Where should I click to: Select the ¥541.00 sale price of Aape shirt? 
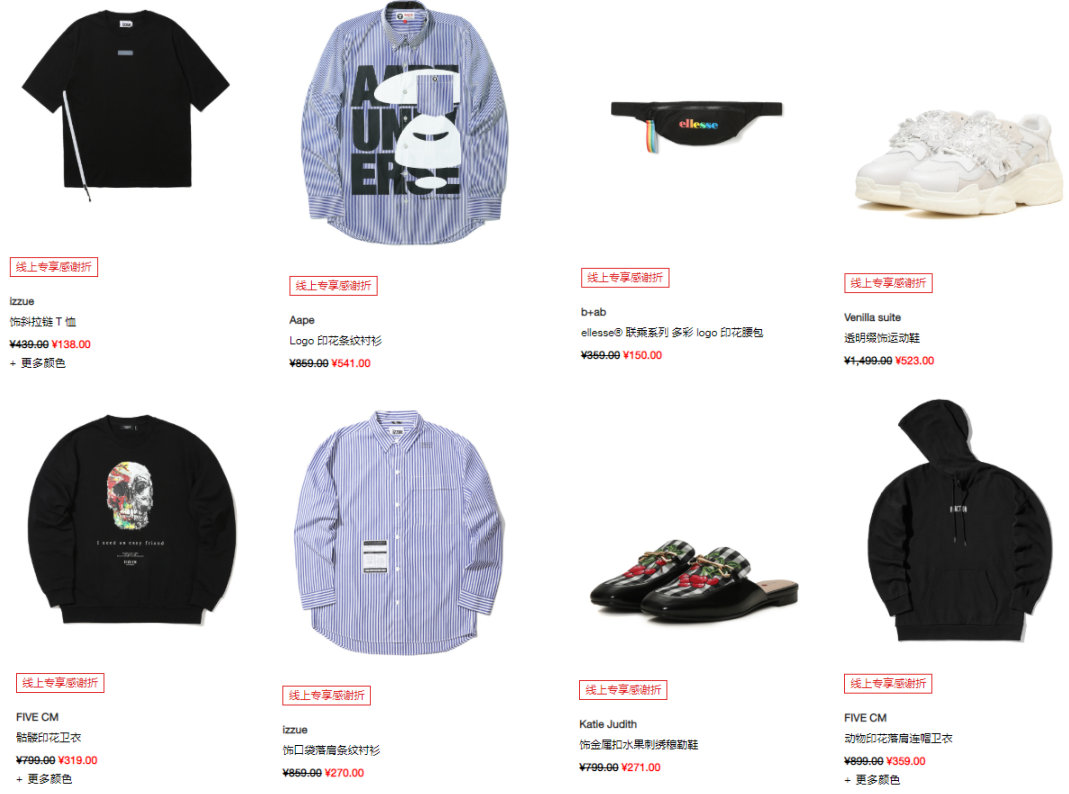point(351,363)
